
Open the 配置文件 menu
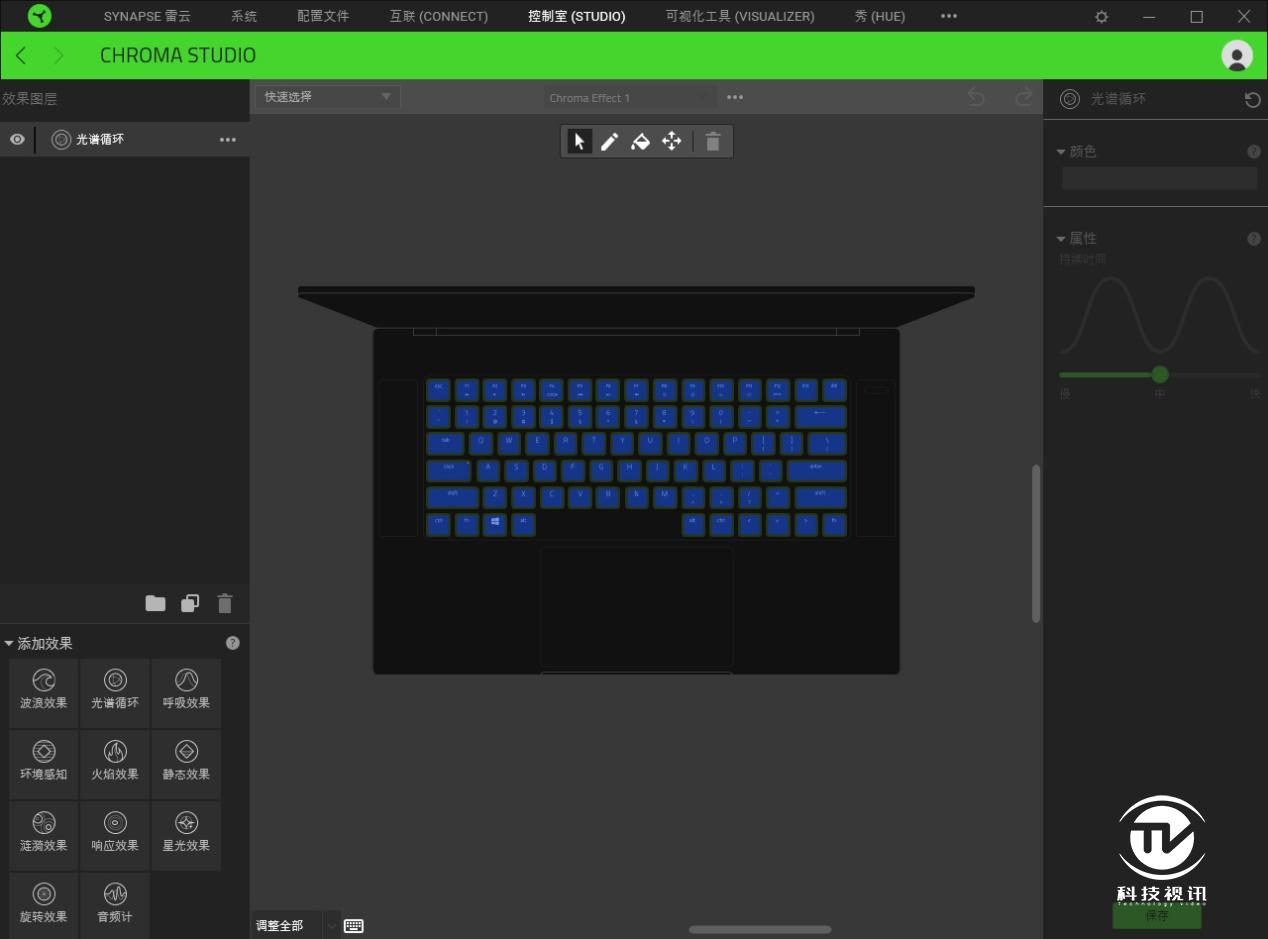(x=322, y=16)
